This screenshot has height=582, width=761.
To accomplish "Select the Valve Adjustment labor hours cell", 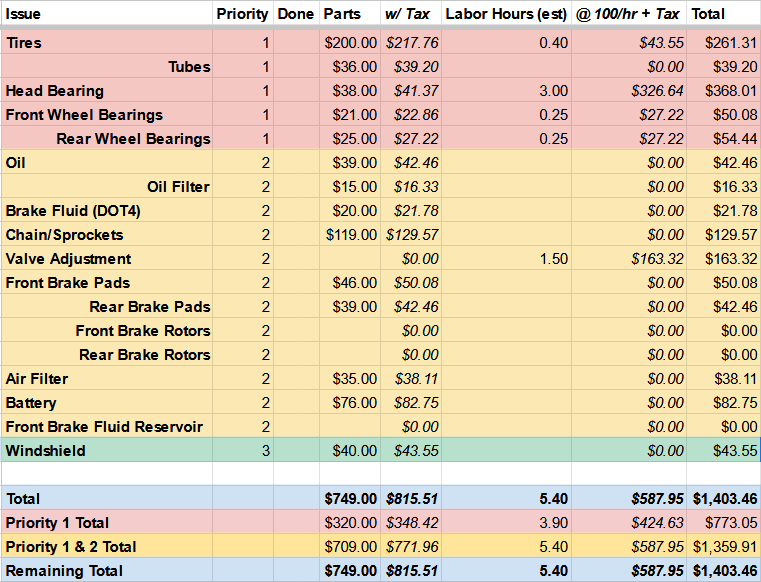I will point(507,259).
